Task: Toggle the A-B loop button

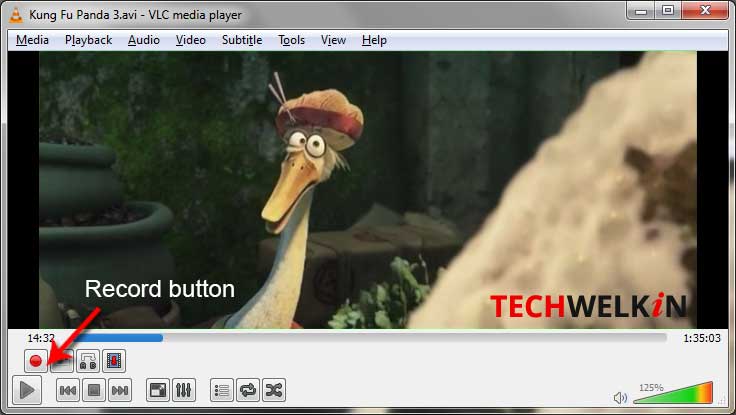Action: [88, 361]
